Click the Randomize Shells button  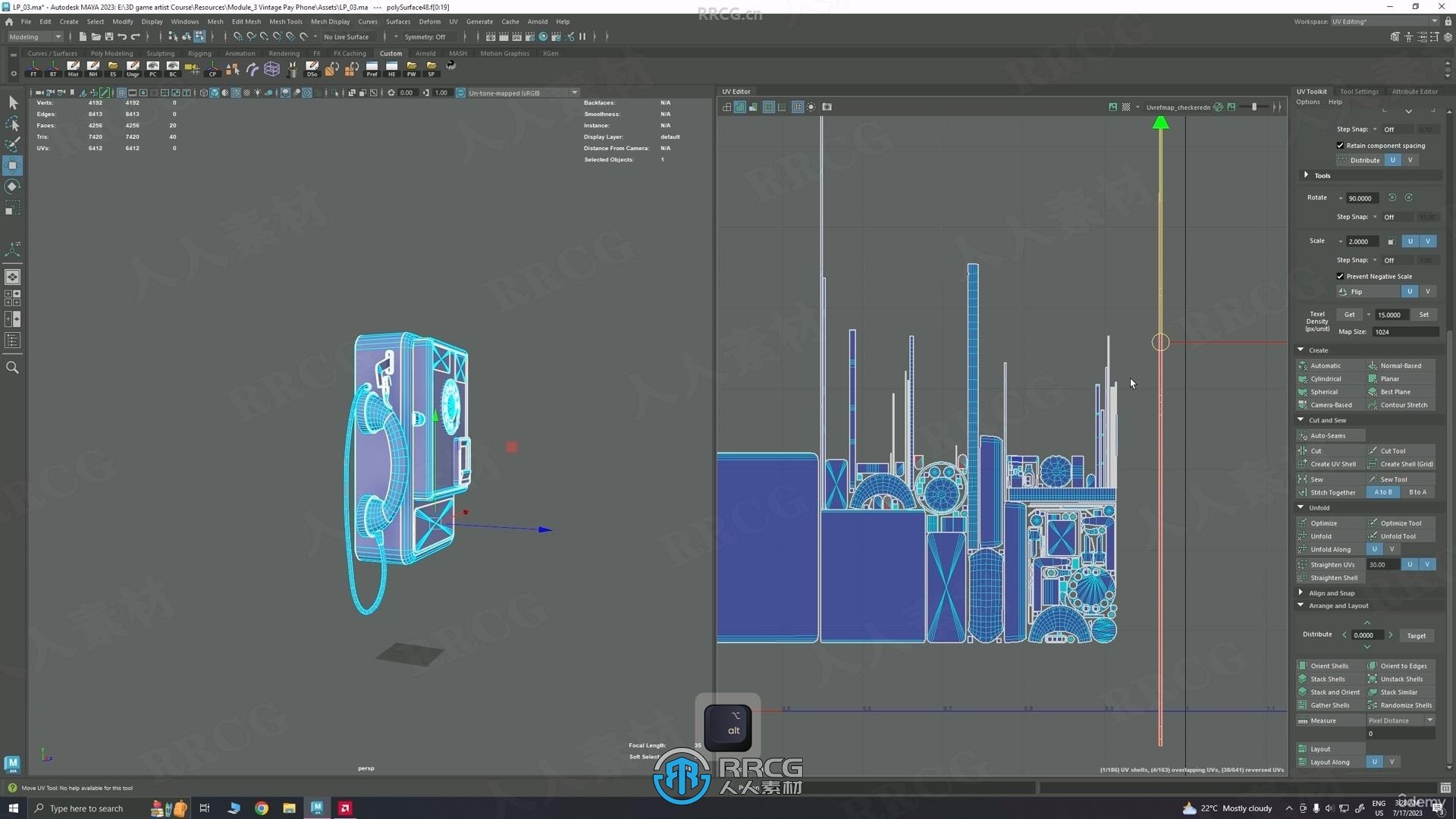point(1401,705)
